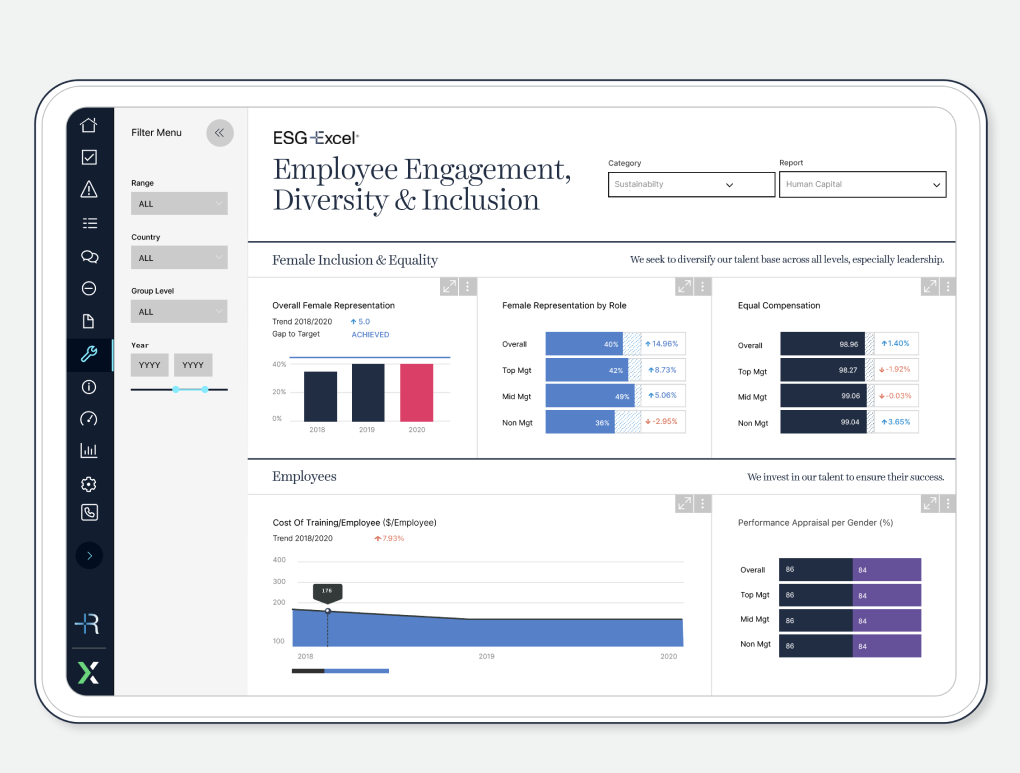Screen dimensions: 1020x773
Task: Maximize the Overall Female Representation panel
Action: pyautogui.click(x=449, y=287)
